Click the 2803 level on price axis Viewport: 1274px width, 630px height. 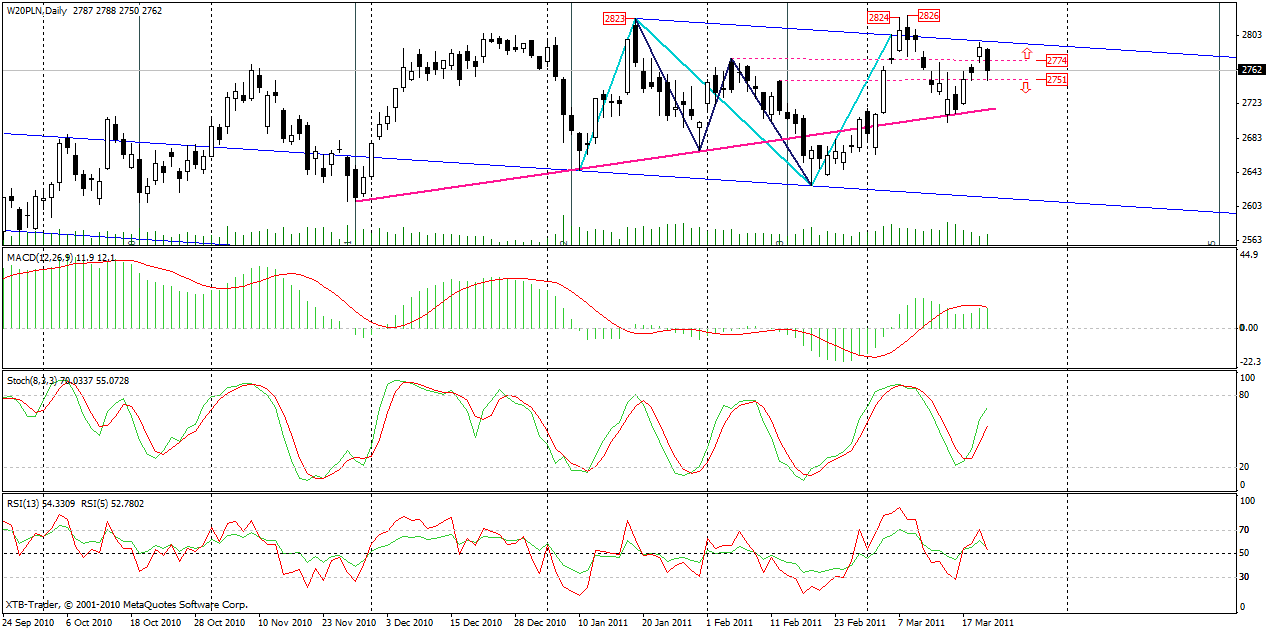coord(1250,35)
